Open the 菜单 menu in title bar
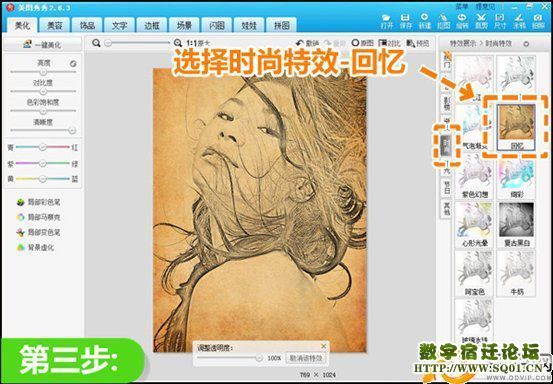 pos(462,6)
